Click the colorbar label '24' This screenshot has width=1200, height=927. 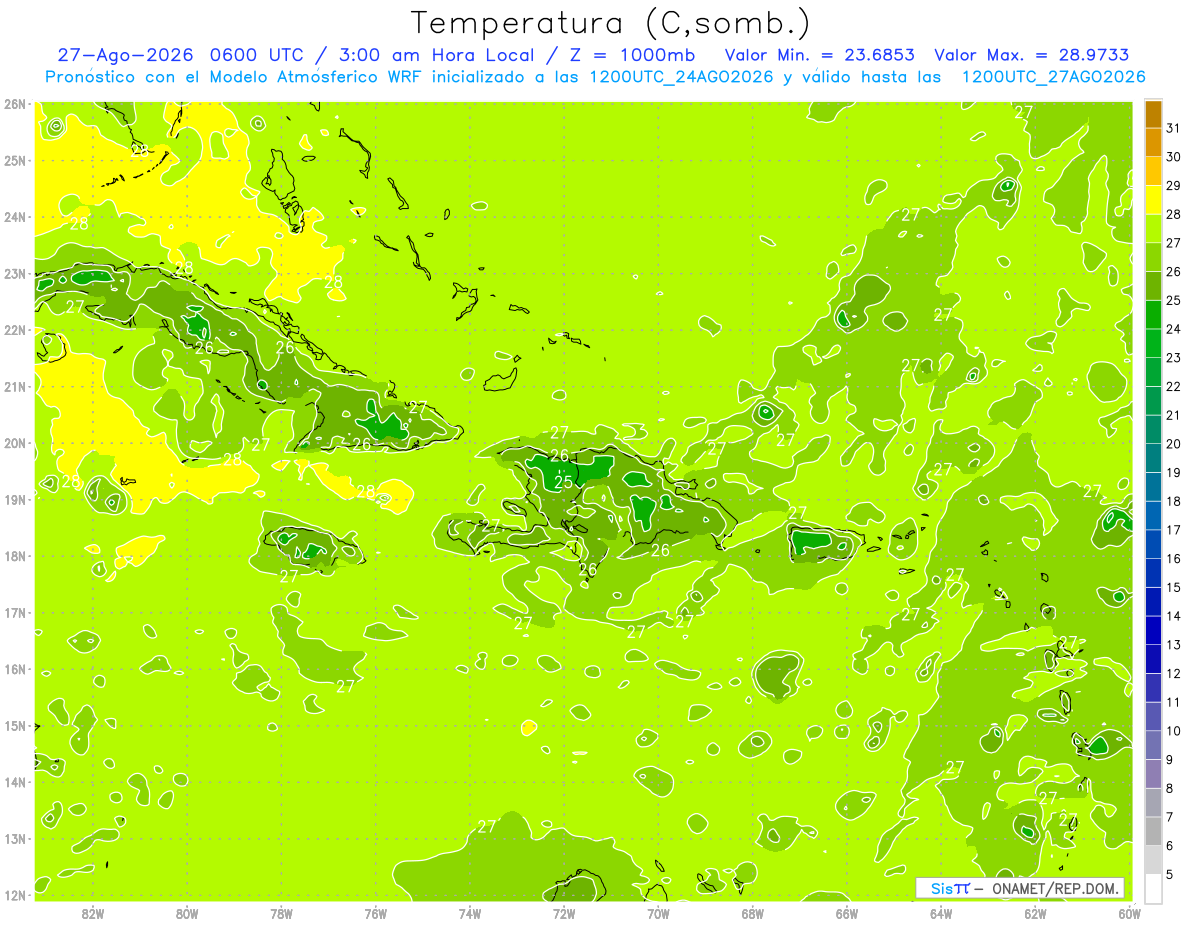(1173, 329)
